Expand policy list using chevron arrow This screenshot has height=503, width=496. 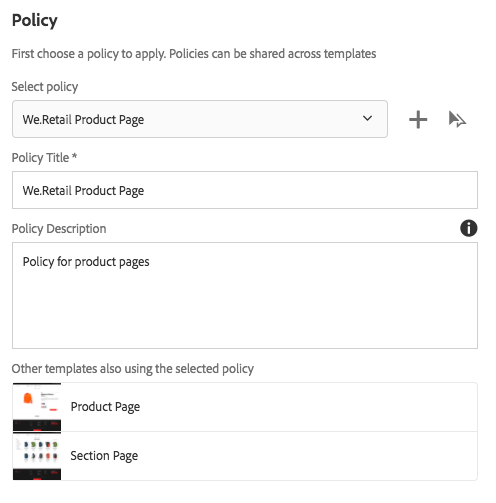pos(367,118)
